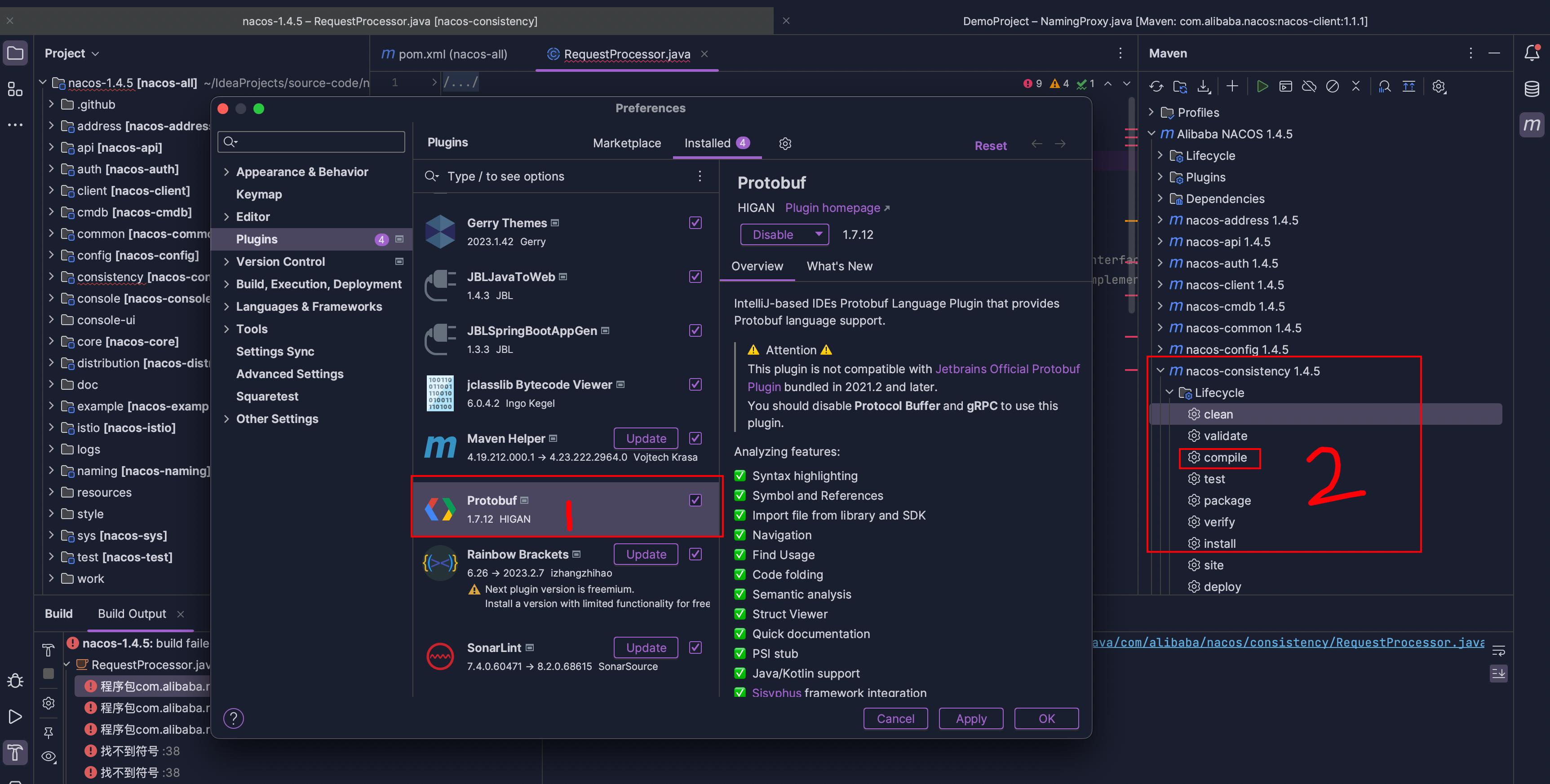
Task: Open What's New tab for Protobuf
Action: [x=839, y=266]
